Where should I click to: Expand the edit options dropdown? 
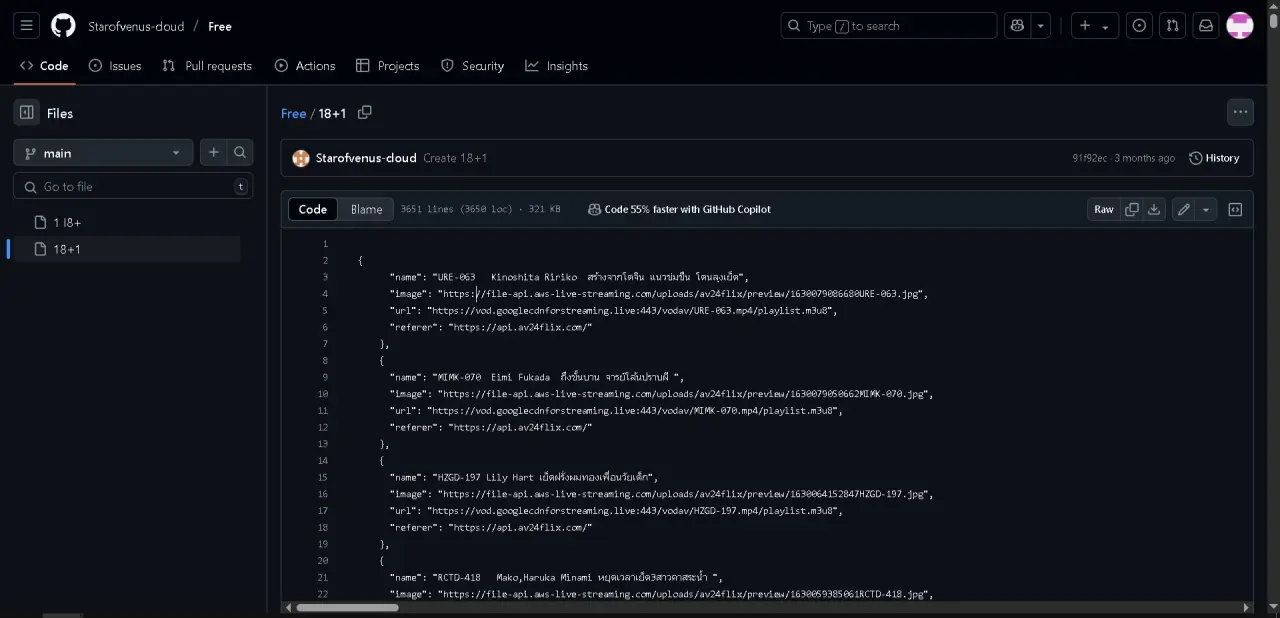click(1206, 209)
